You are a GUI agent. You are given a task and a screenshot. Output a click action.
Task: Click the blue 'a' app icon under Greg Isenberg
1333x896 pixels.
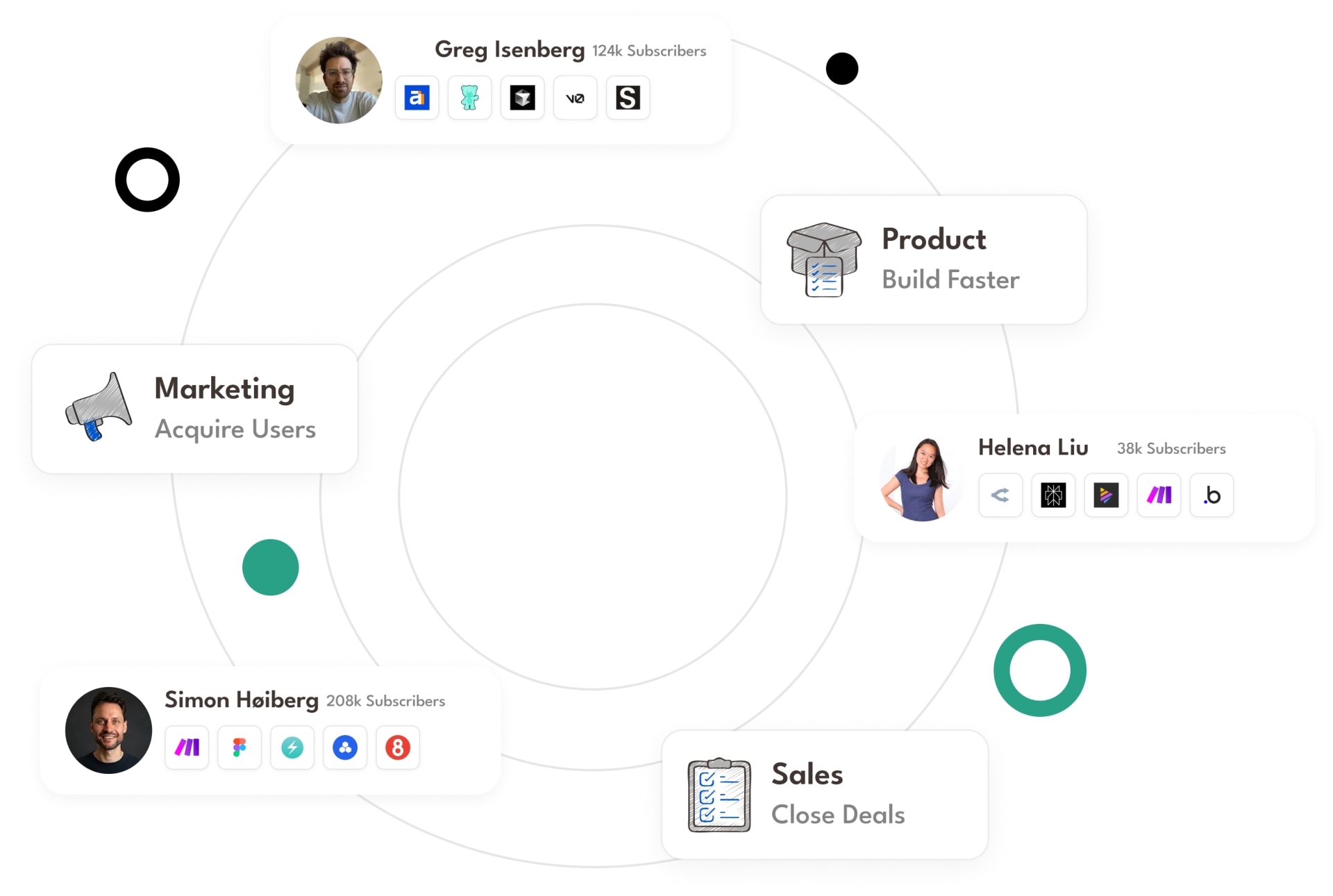pyautogui.click(x=417, y=98)
